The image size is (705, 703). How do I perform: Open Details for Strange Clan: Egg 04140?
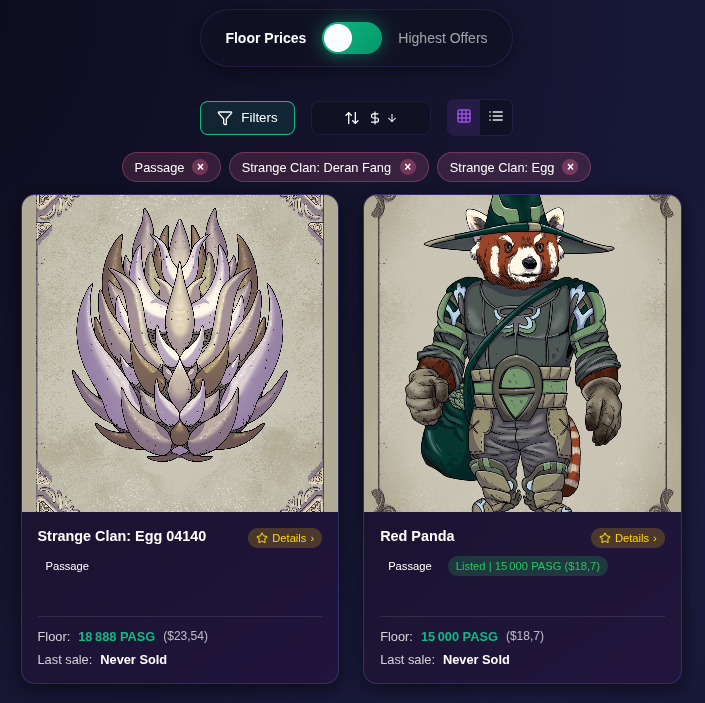coord(285,538)
